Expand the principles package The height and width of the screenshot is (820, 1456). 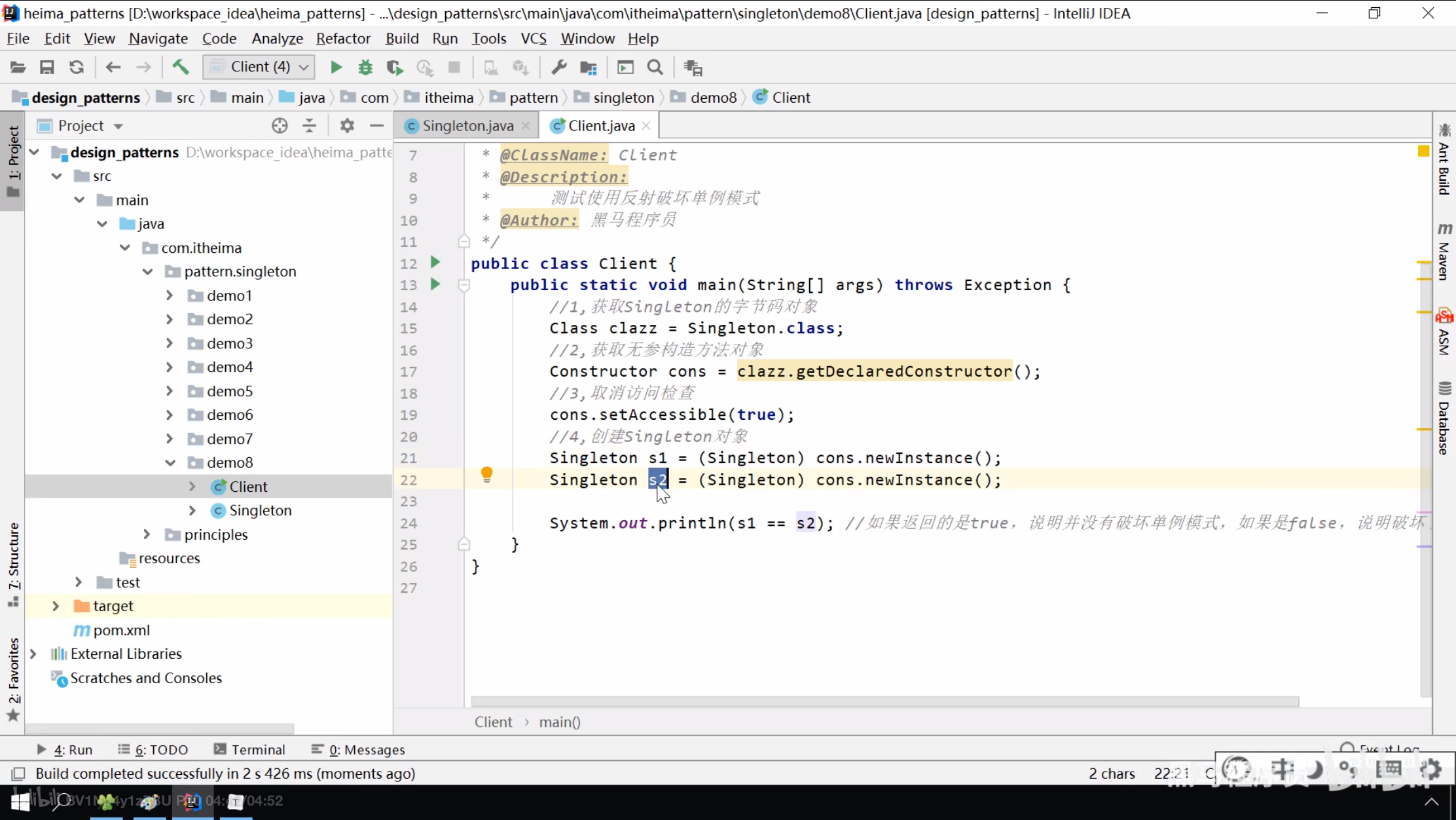click(147, 534)
